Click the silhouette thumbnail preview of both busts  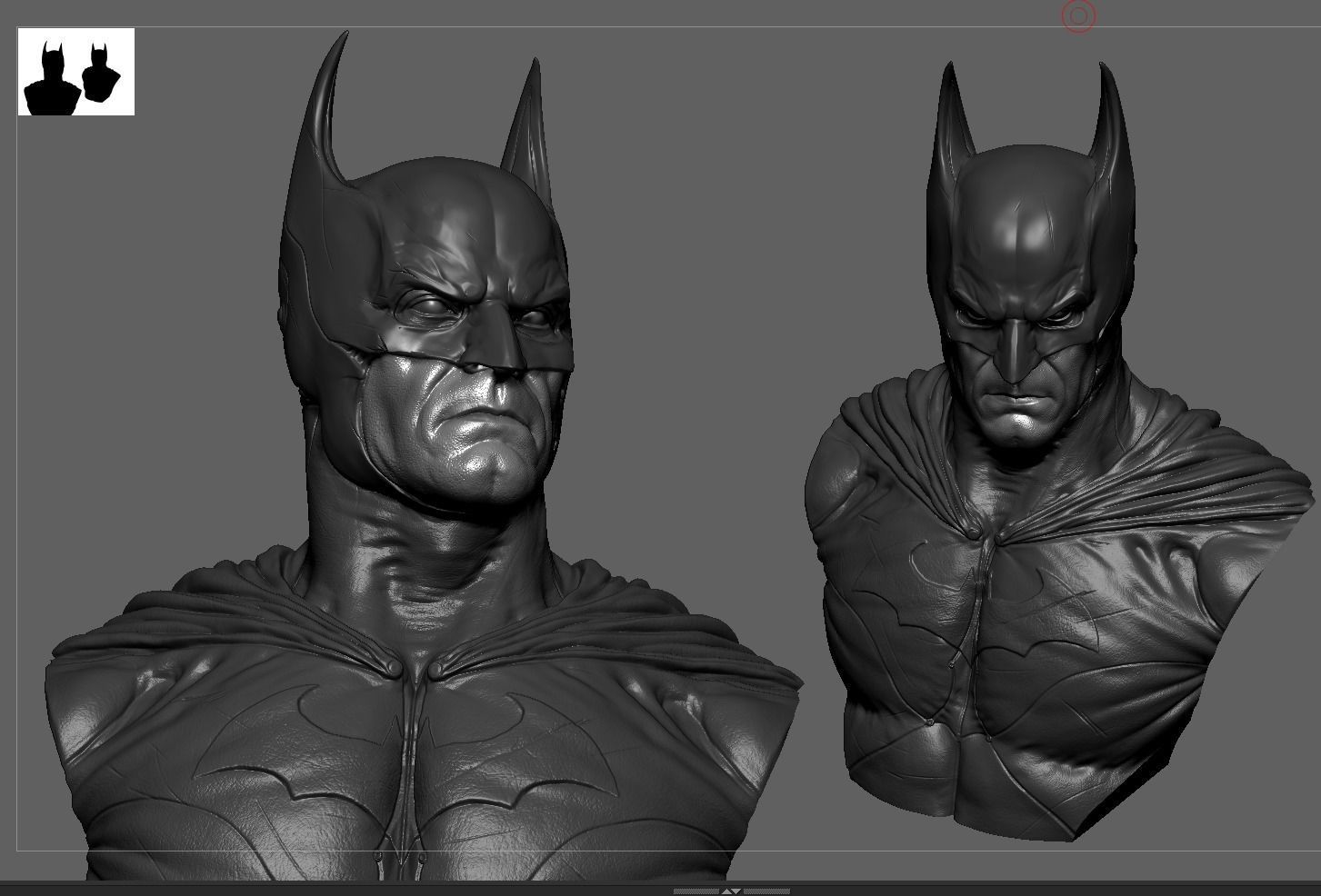pyautogui.click(x=76, y=72)
